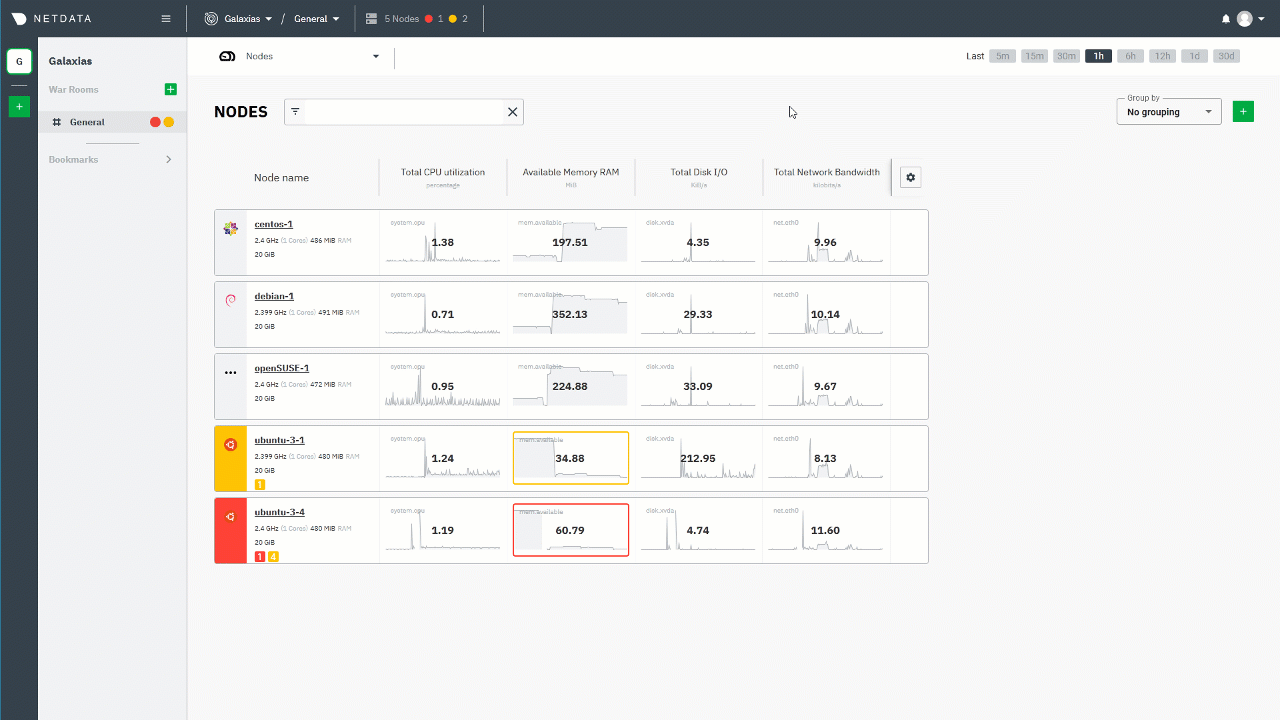Click the ubuntu-3-4 Ubuntu icon
This screenshot has width=1280, height=720.
[231, 517]
